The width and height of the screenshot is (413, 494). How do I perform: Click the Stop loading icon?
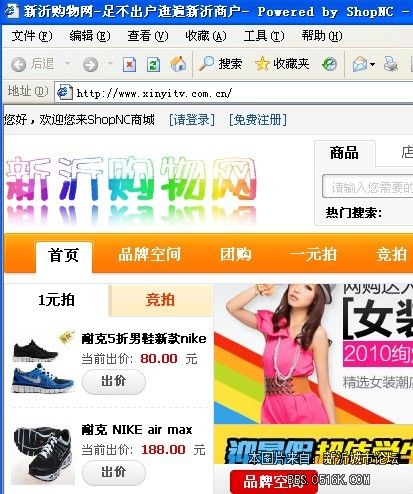tap(129, 64)
